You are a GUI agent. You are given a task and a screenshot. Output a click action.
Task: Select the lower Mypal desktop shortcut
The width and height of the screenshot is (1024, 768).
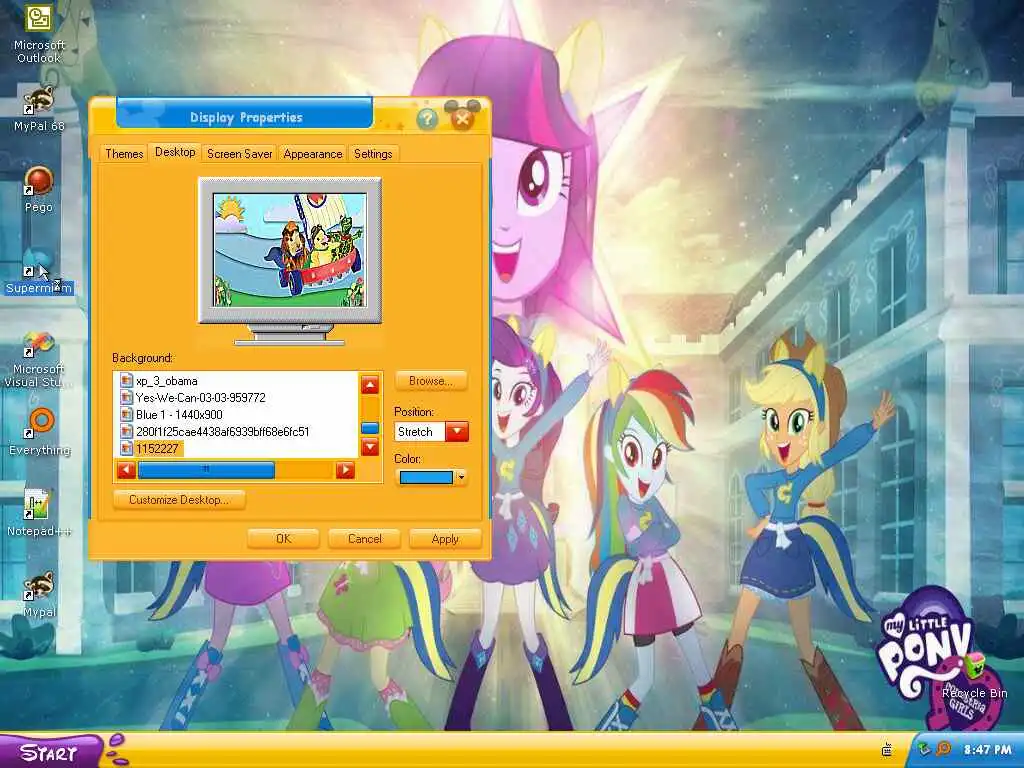click(39, 594)
